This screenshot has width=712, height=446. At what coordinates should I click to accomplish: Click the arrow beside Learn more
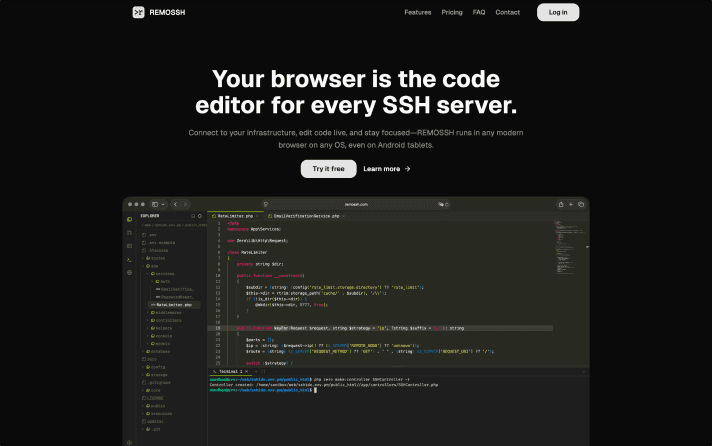pyautogui.click(x=407, y=168)
